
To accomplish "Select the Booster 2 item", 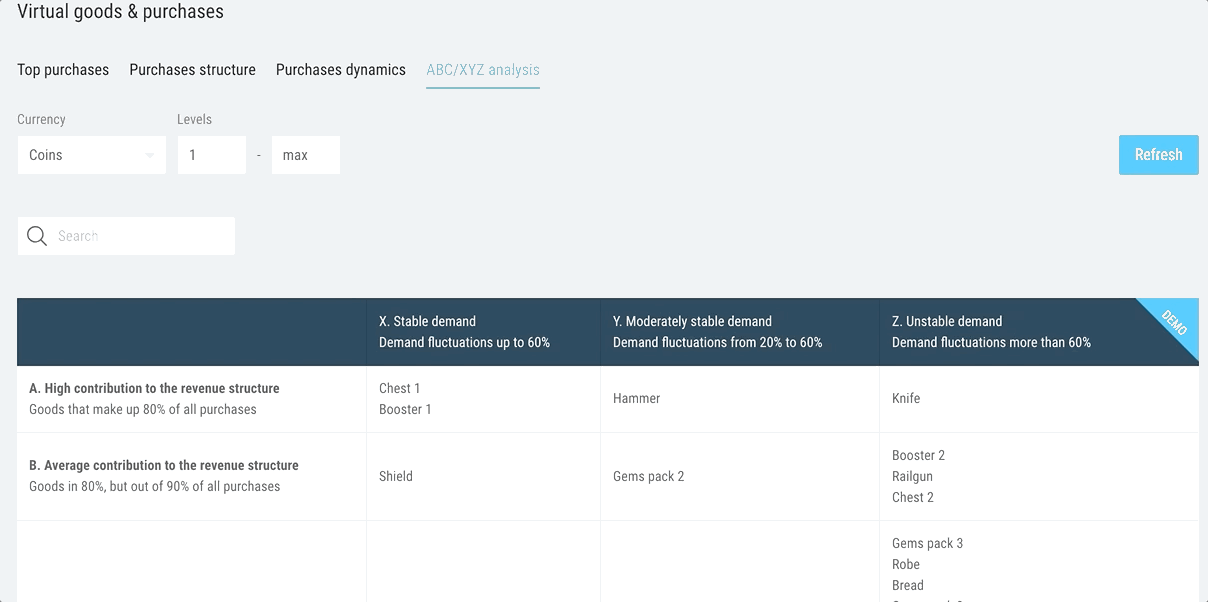I will click(x=918, y=455).
